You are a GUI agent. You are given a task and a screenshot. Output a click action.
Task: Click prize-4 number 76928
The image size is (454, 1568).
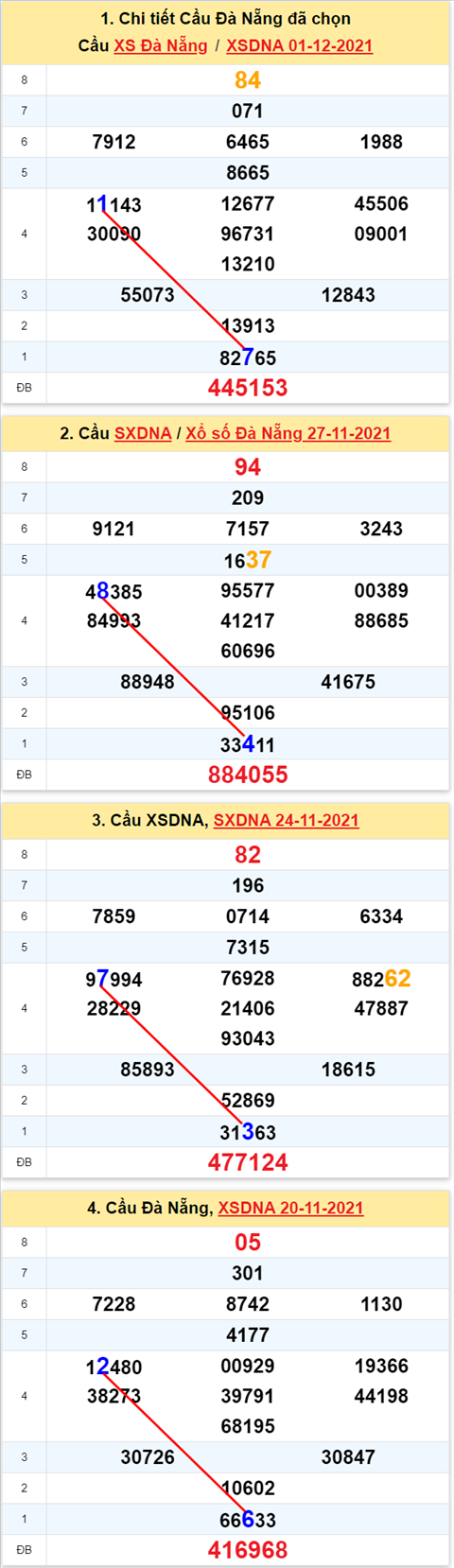pos(248,979)
